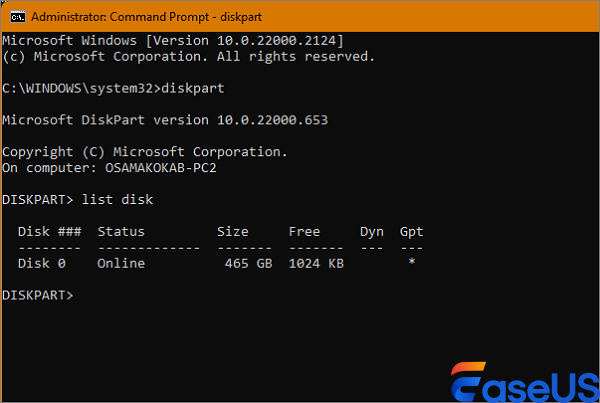Click the 'Dyn' column header
This screenshot has width=600, height=403.
pyautogui.click(x=372, y=231)
